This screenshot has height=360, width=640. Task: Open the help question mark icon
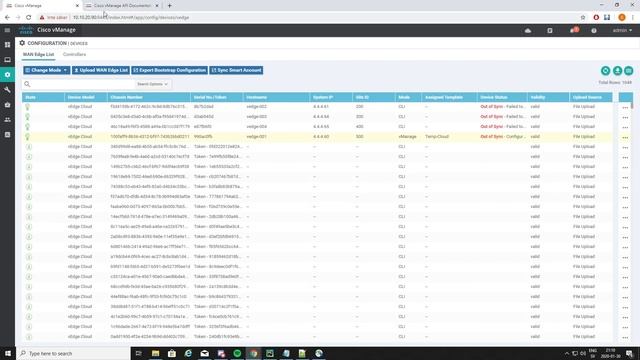tap(594, 31)
